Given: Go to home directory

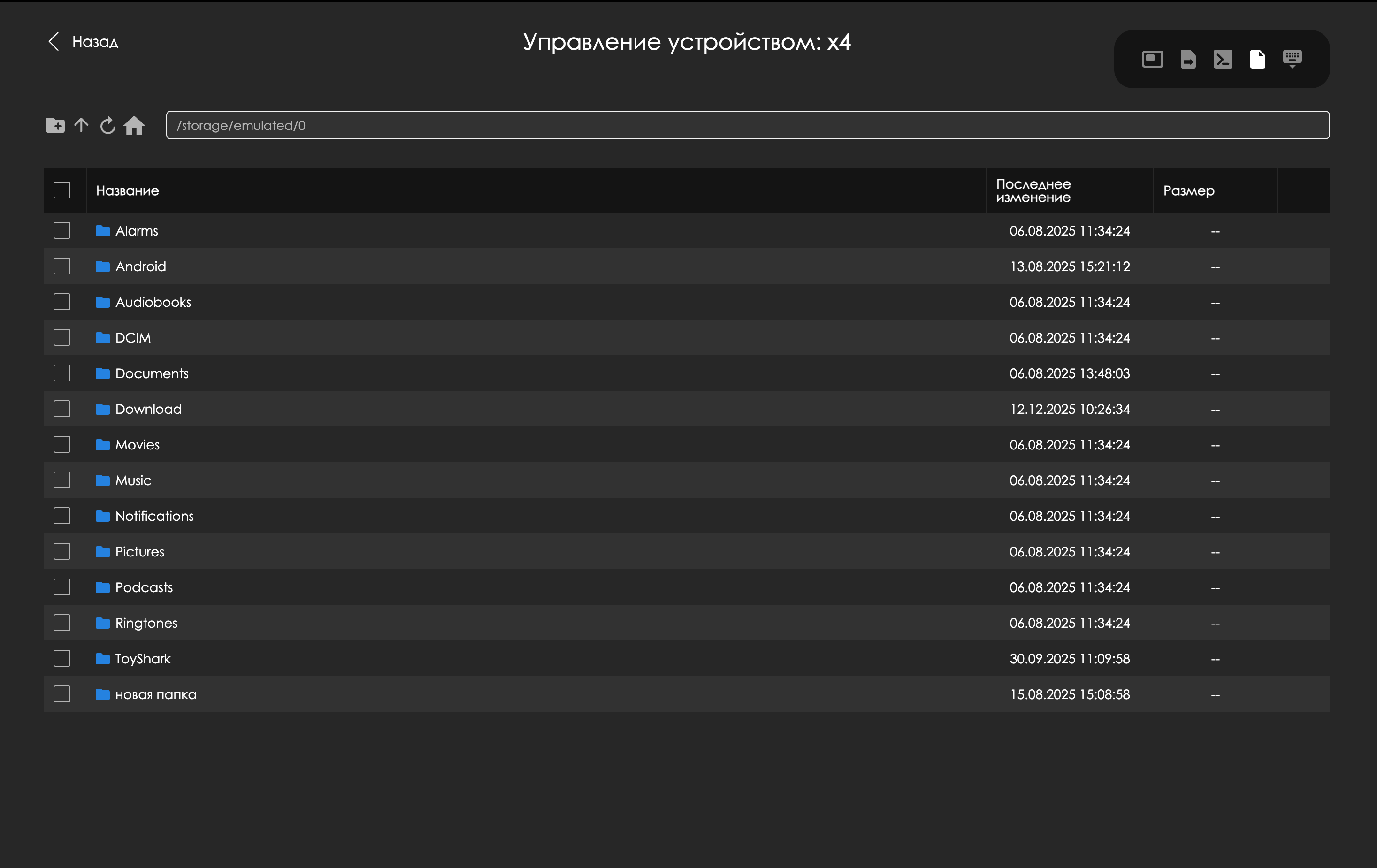Looking at the screenshot, I should [134, 125].
